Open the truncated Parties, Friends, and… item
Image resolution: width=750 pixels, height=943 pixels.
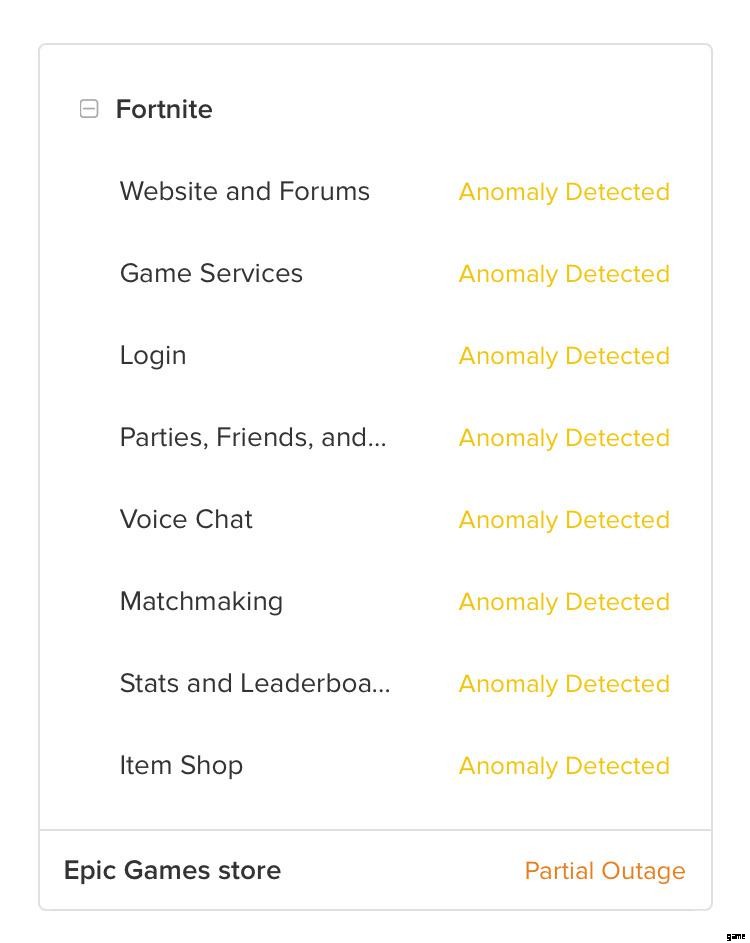tap(253, 437)
